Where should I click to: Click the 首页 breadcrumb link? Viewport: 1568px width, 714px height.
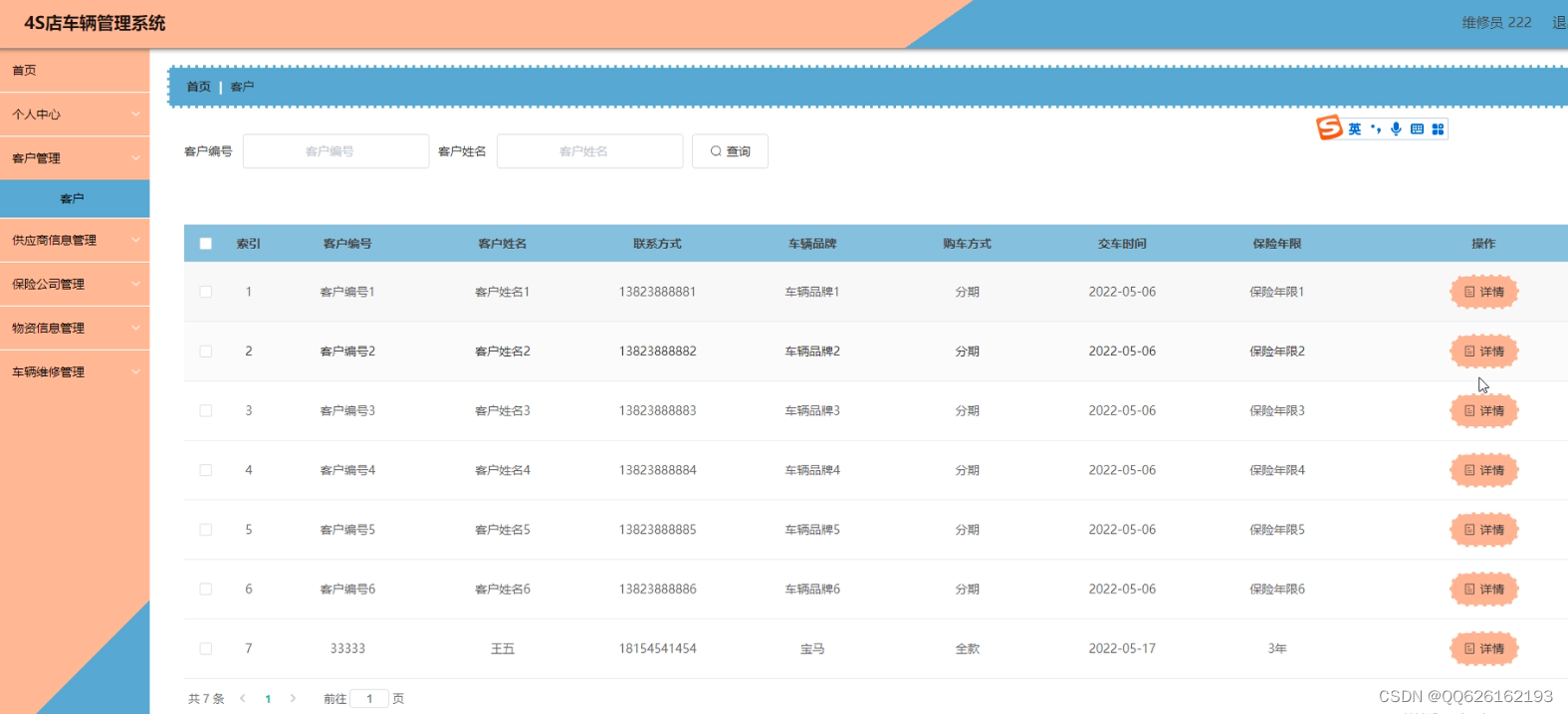[x=199, y=87]
